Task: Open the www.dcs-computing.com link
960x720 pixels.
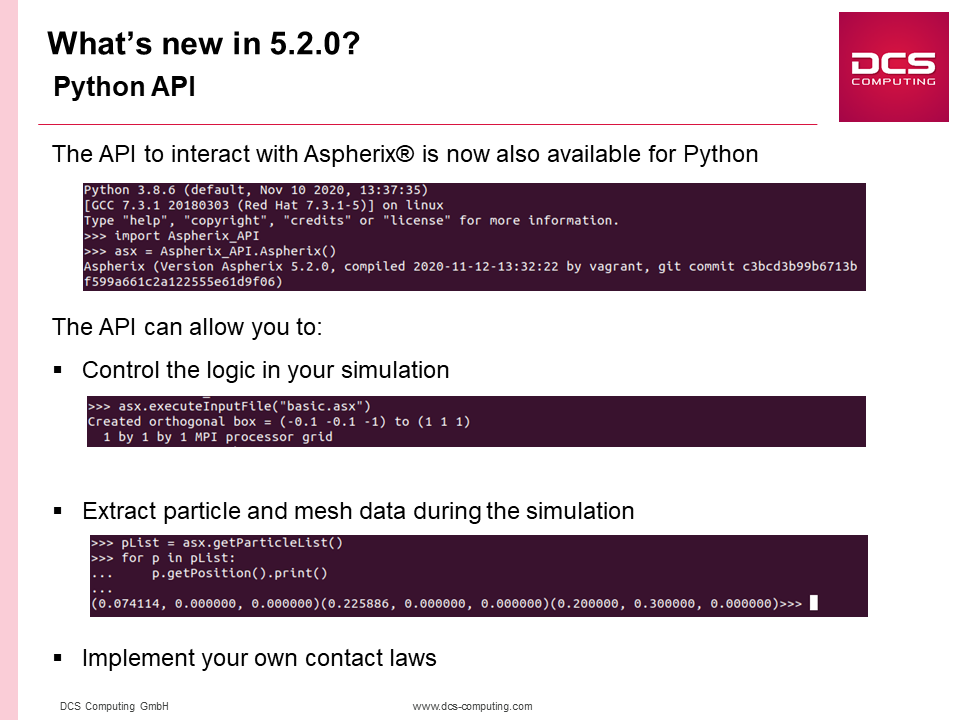Action: [472, 706]
